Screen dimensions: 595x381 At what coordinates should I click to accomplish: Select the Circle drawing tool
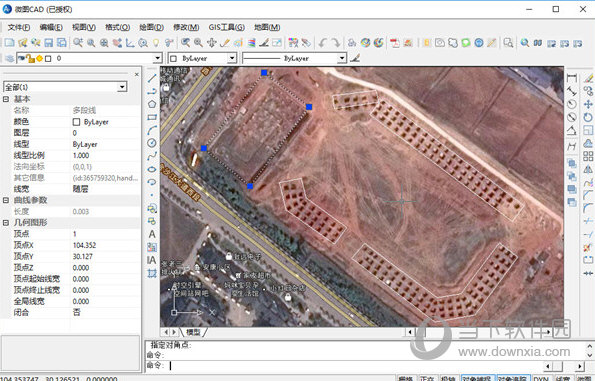click(x=152, y=143)
